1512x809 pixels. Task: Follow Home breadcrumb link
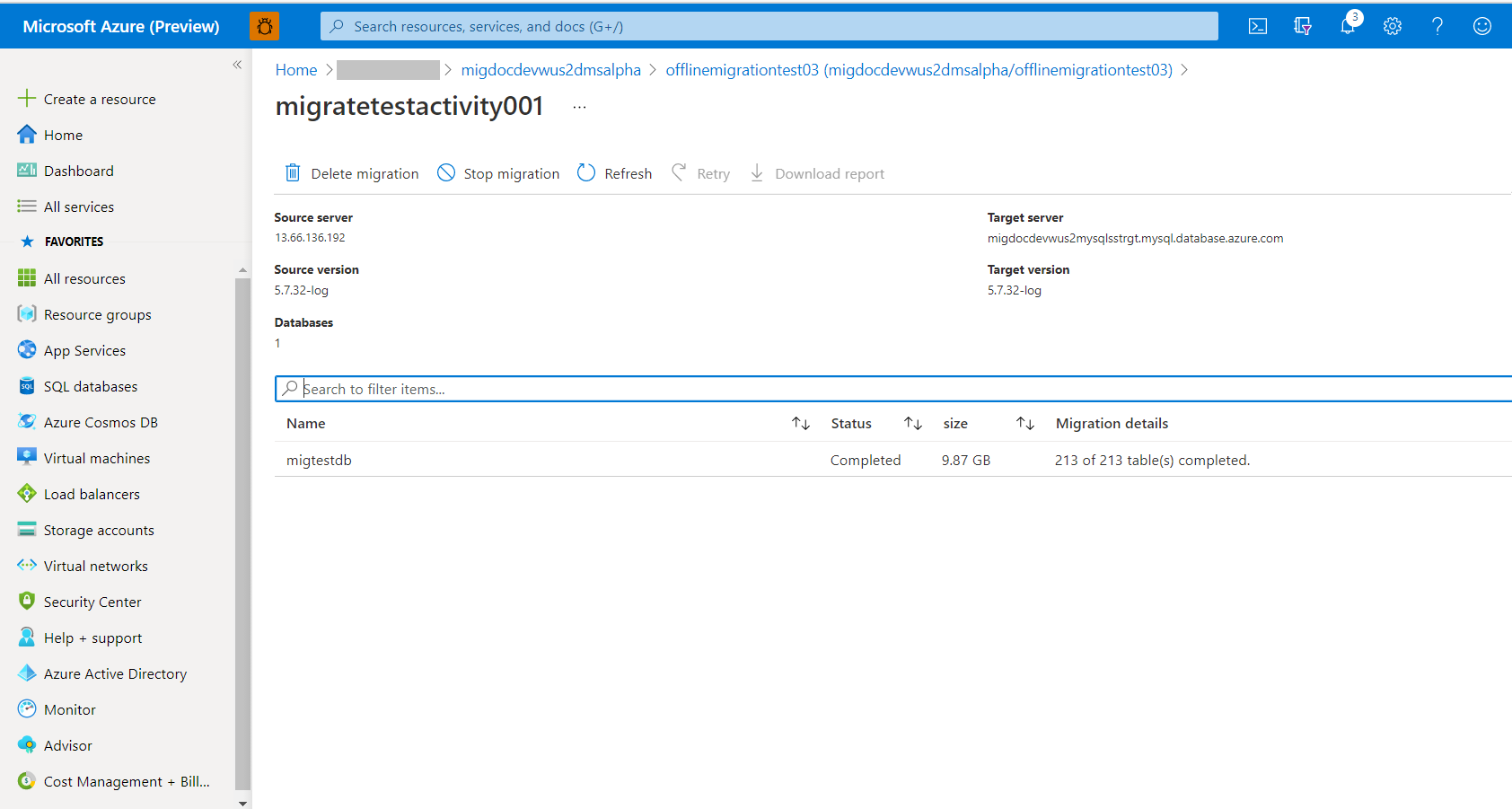[x=296, y=70]
